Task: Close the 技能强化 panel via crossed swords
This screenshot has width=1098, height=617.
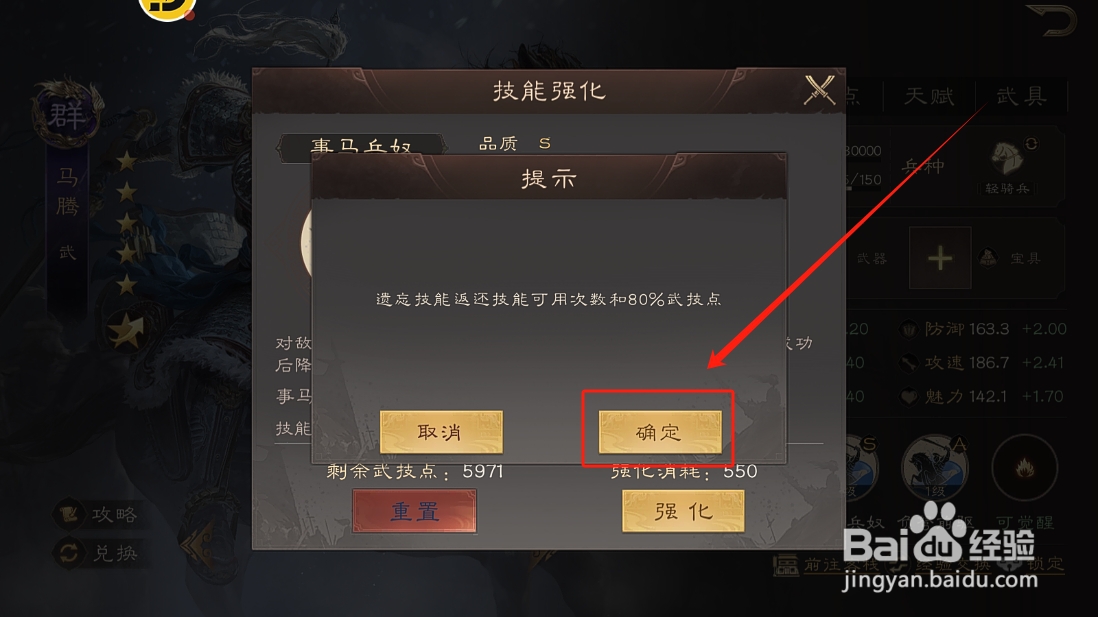Action: pos(819,90)
